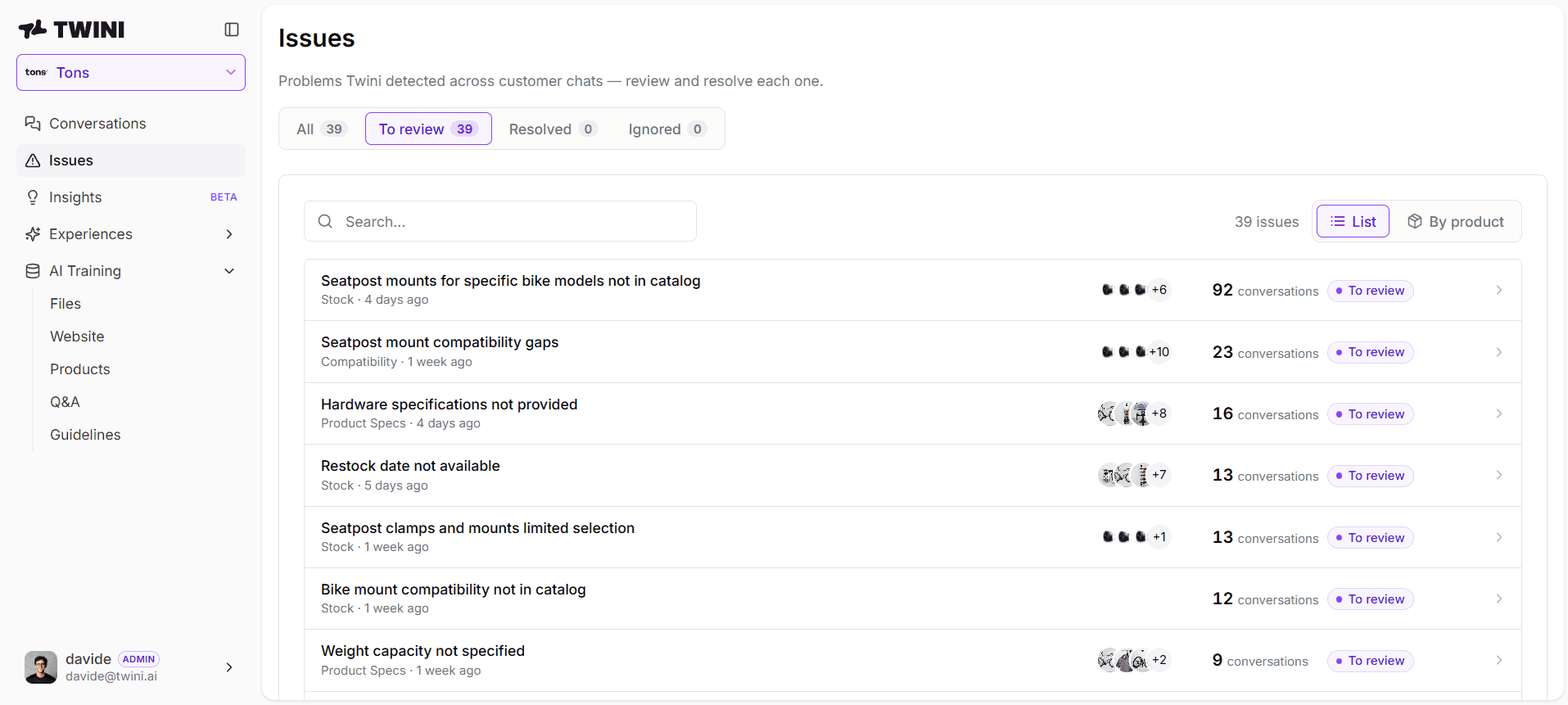This screenshot has height=705, width=1568.
Task: Open Conversations in the sidebar
Action: click(131, 124)
